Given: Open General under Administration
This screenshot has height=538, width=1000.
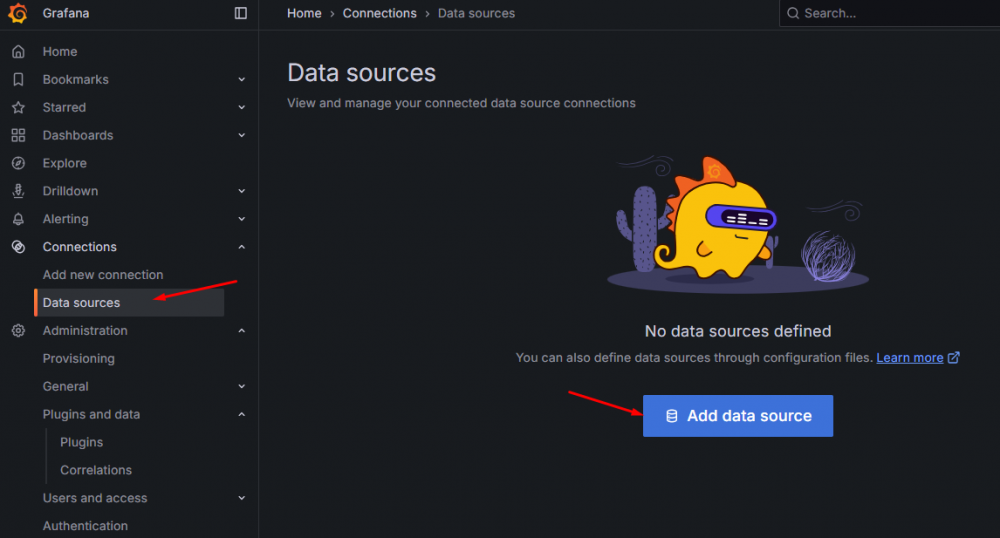Looking at the screenshot, I should pyautogui.click(x=65, y=386).
